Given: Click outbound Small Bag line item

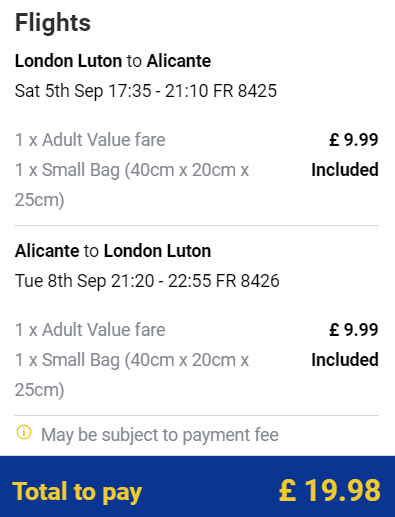Looking at the screenshot, I should tap(132, 185).
